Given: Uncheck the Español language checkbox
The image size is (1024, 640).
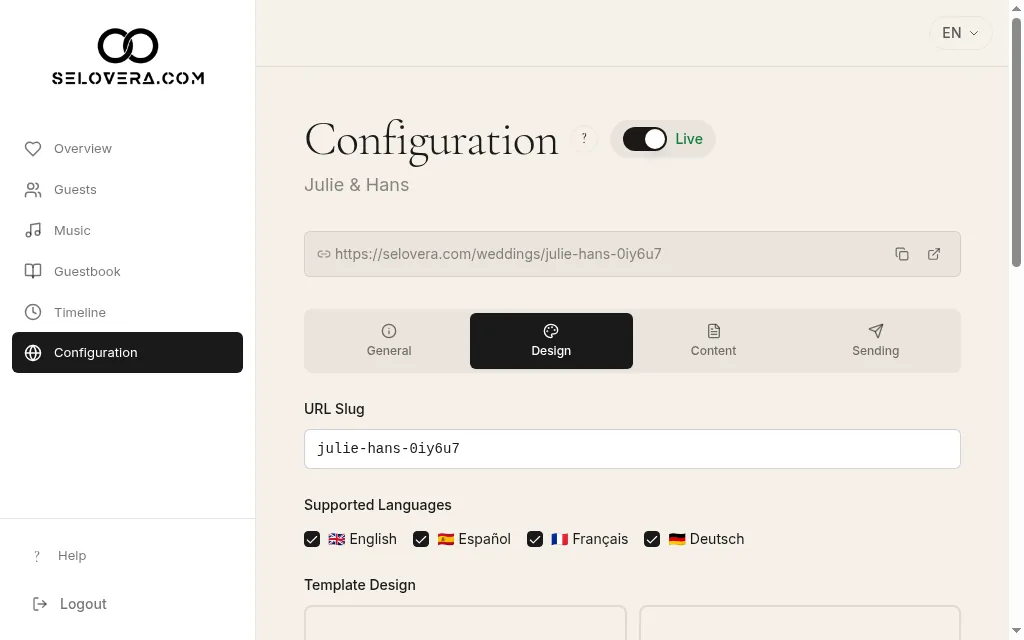Looking at the screenshot, I should (x=421, y=539).
